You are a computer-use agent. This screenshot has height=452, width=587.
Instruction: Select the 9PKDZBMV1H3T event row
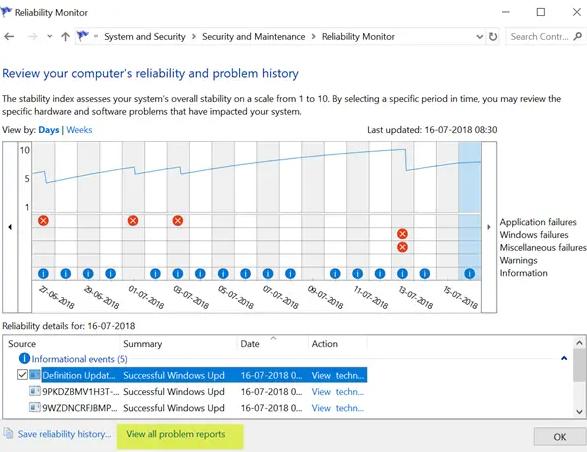click(x=198, y=392)
